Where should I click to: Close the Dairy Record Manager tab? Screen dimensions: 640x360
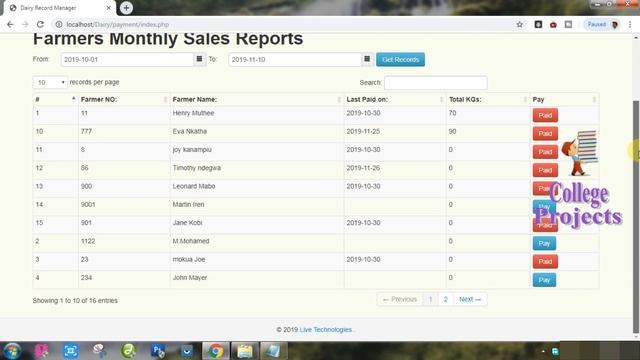(109, 8)
